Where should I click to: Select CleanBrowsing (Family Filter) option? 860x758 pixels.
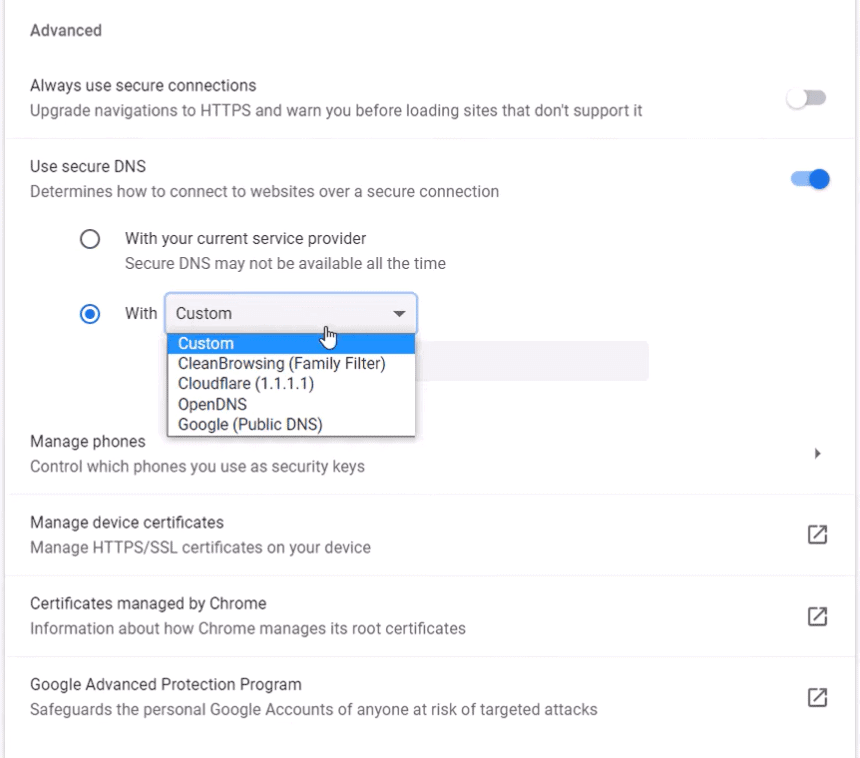pos(281,364)
